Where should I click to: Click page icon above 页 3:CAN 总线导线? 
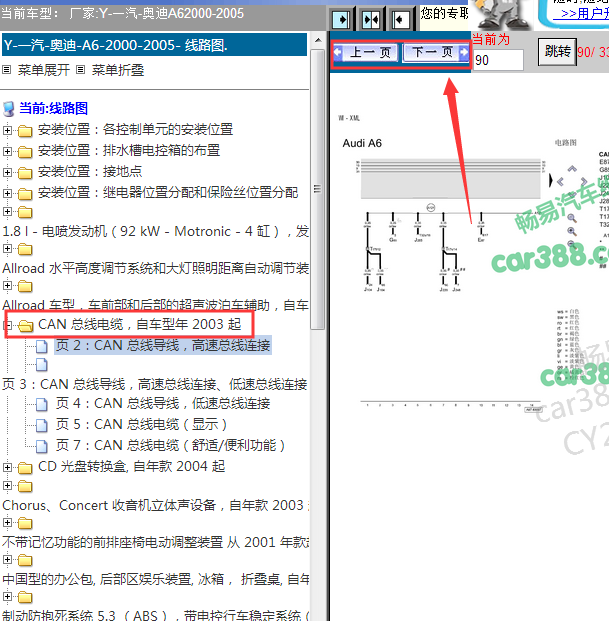point(42,365)
